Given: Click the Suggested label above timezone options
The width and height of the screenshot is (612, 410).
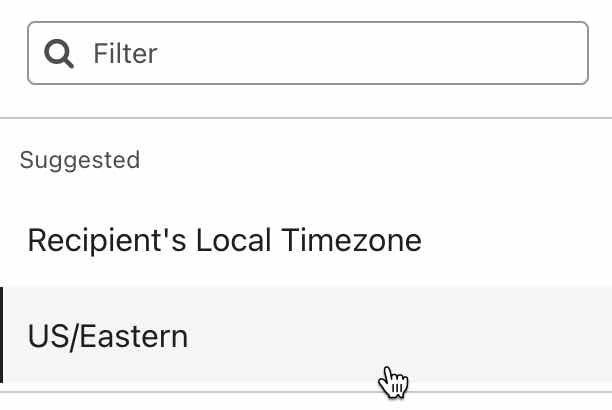Looking at the screenshot, I should pos(80,160).
